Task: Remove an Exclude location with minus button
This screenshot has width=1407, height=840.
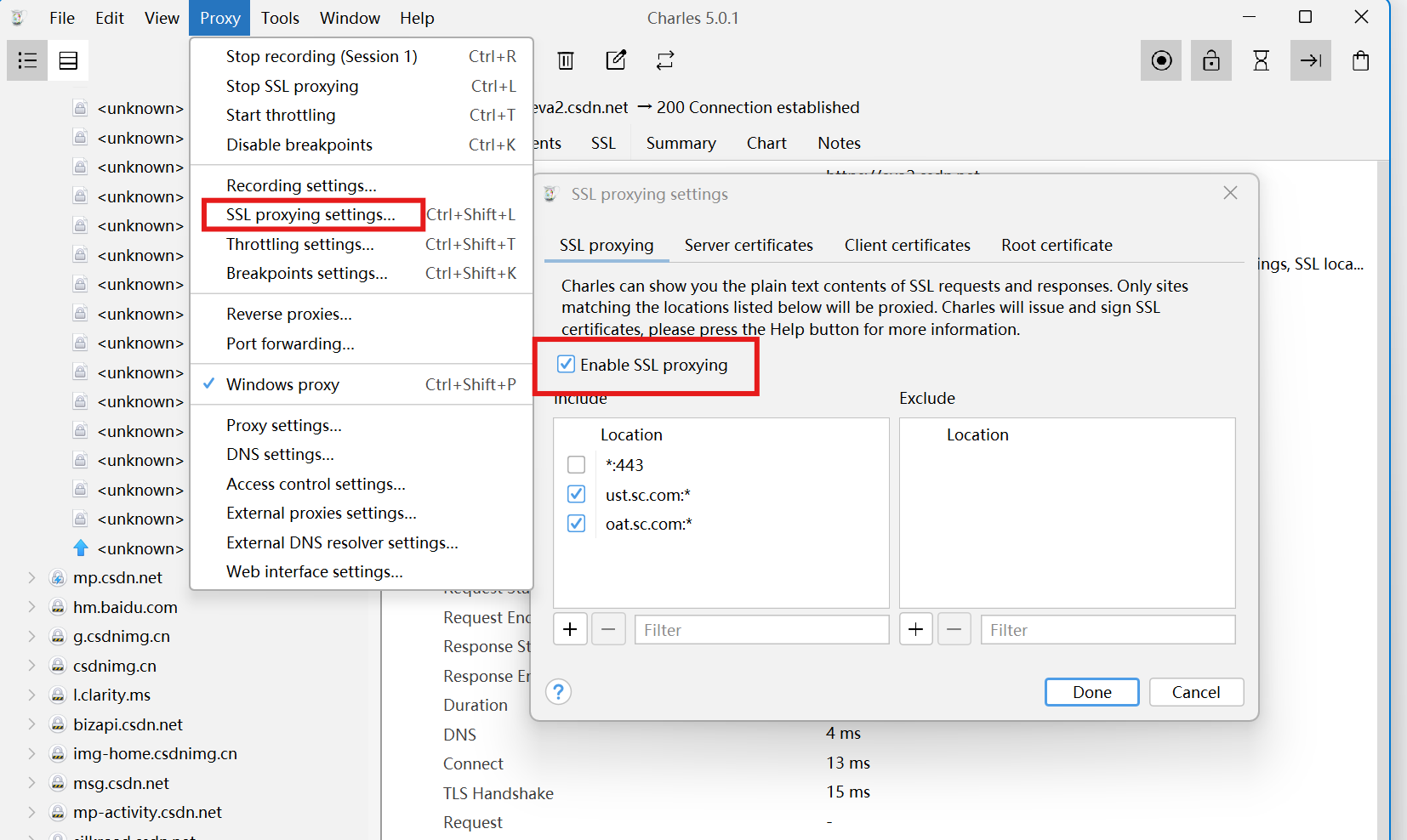Action: (x=954, y=629)
